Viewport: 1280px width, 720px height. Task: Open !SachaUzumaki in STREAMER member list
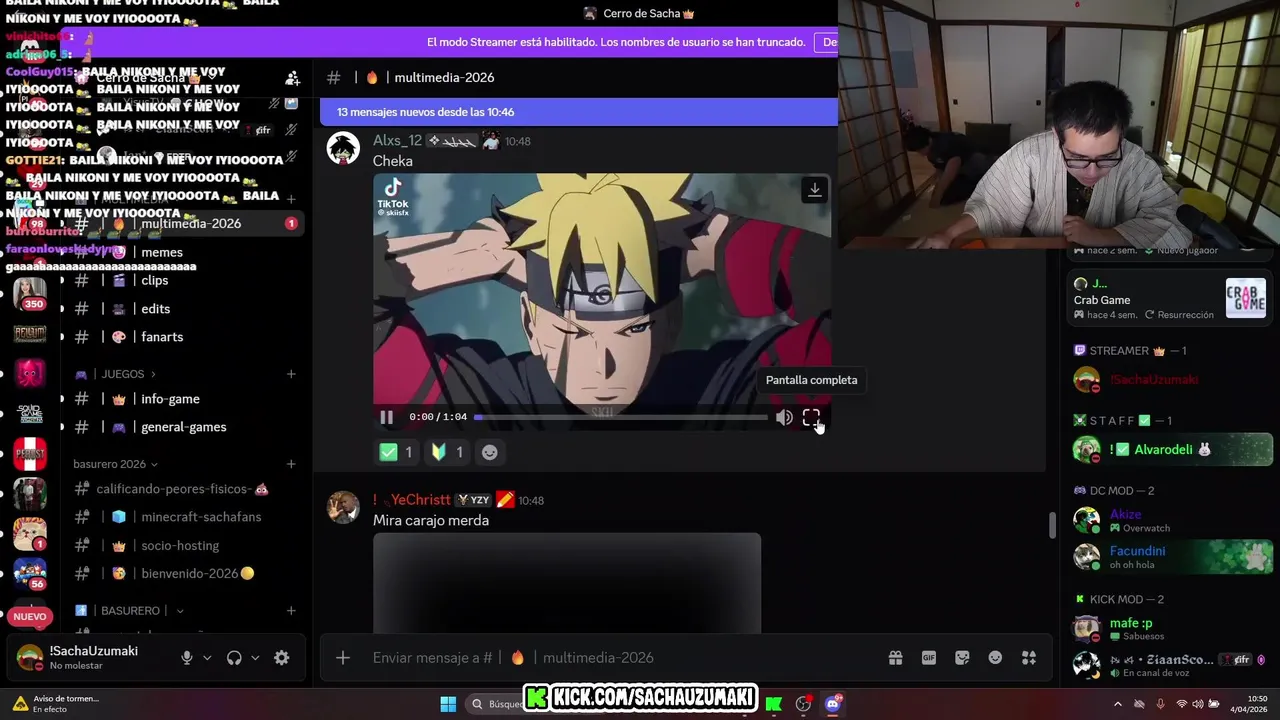1171,380
